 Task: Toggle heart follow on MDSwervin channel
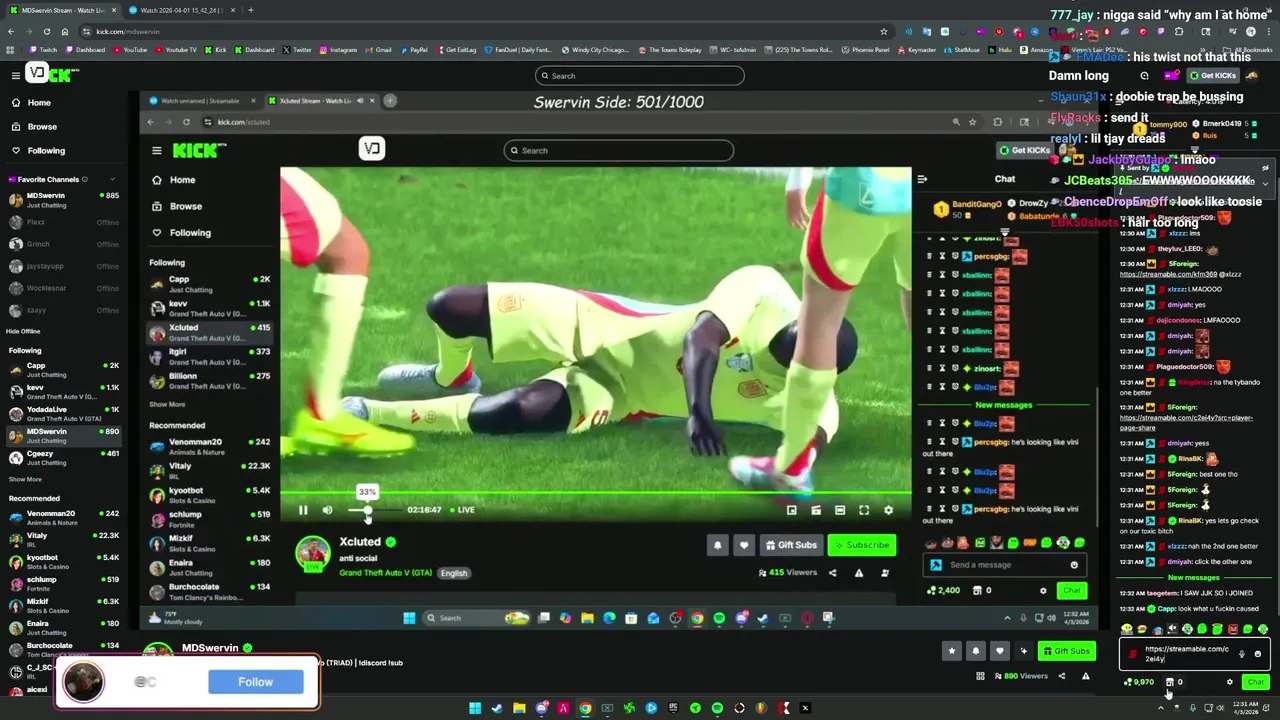[999, 651]
